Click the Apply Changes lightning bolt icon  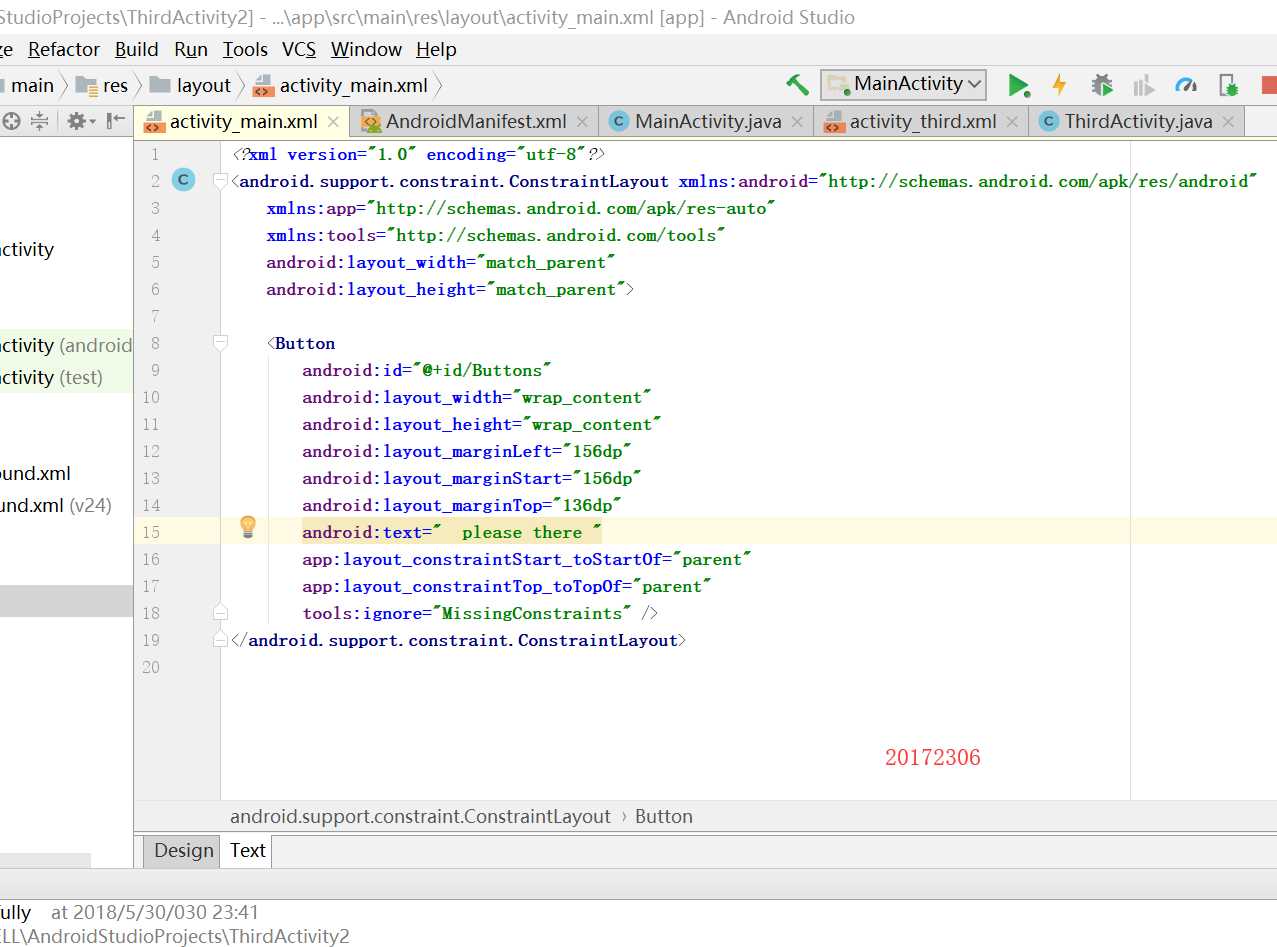1059,85
